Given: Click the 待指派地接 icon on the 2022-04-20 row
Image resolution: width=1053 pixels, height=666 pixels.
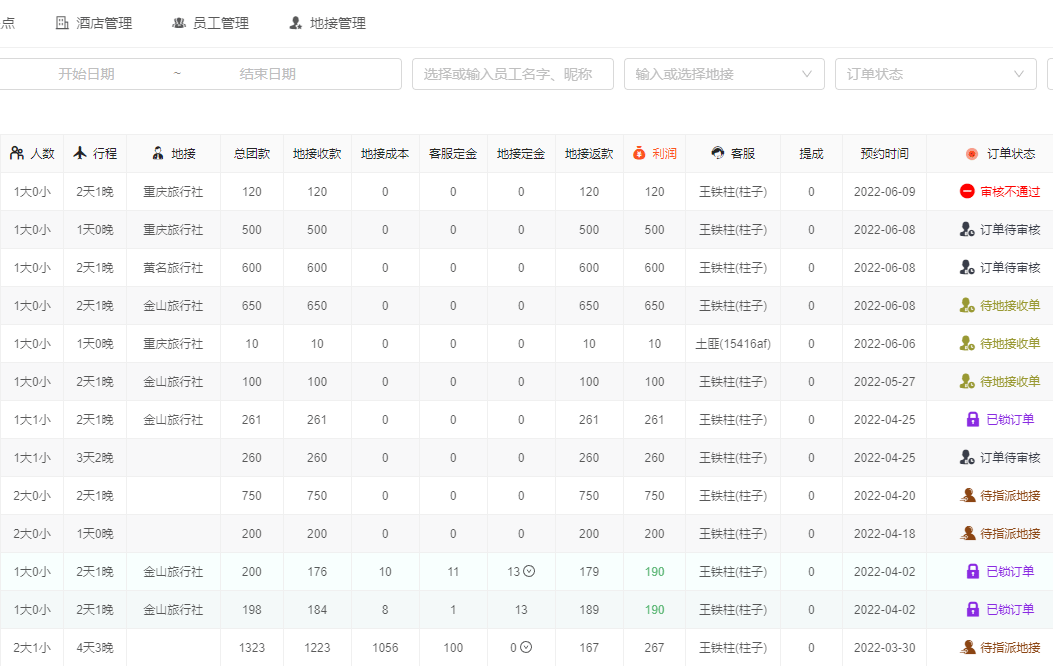Looking at the screenshot, I should click(967, 495).
